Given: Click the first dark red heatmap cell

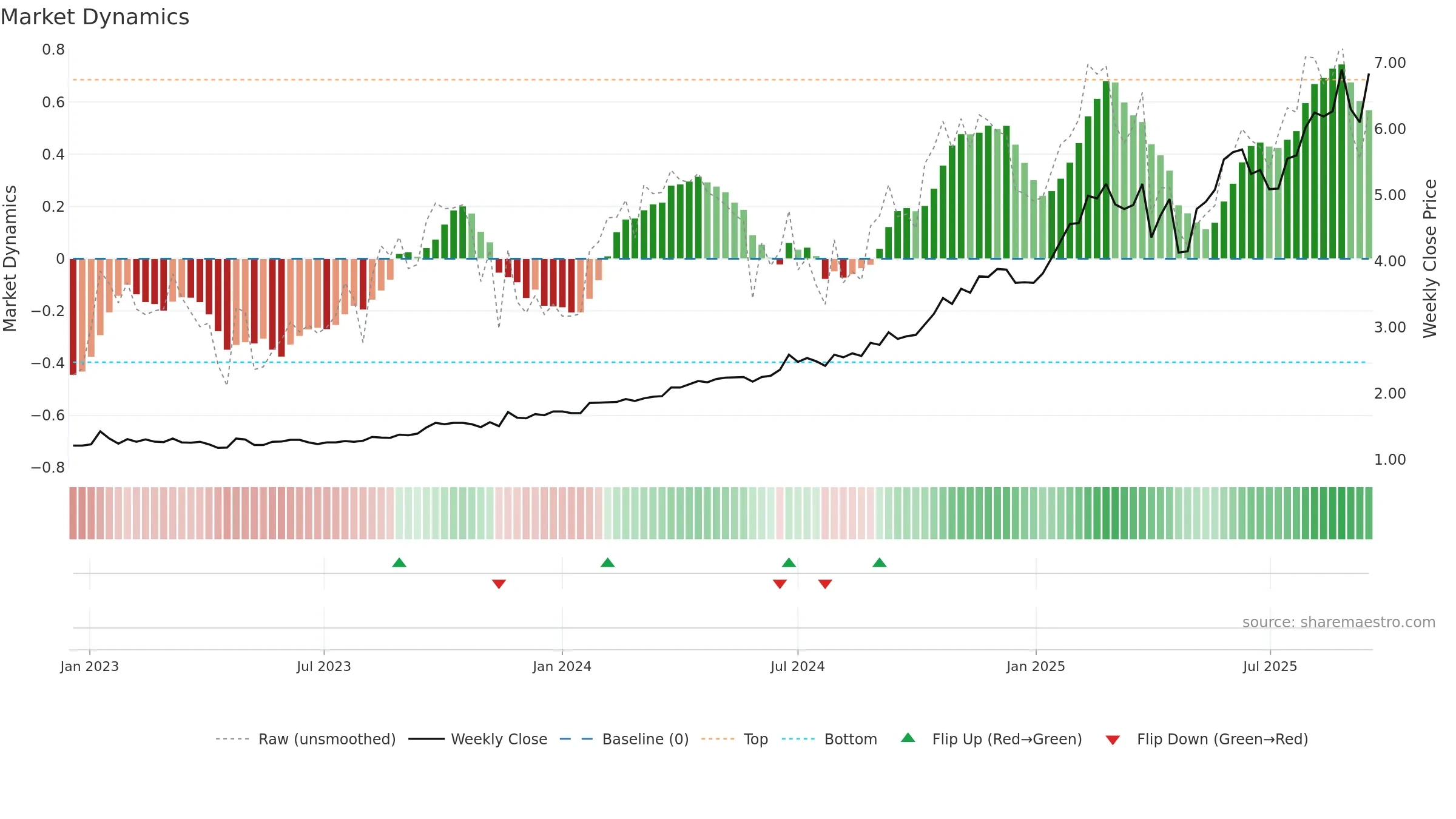Looking at the screenshot, I should (73, 513).
